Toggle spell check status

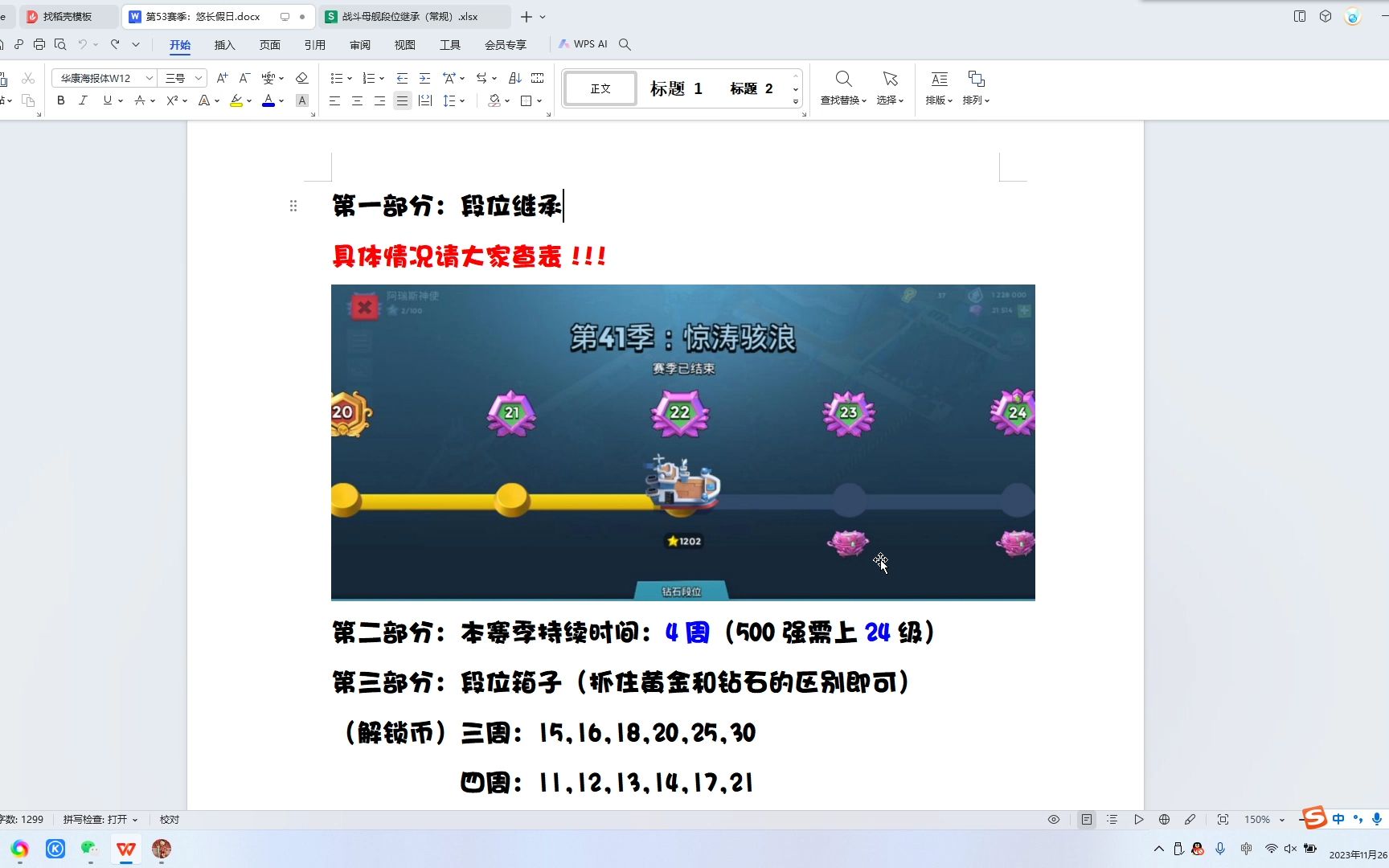[100, 819]
